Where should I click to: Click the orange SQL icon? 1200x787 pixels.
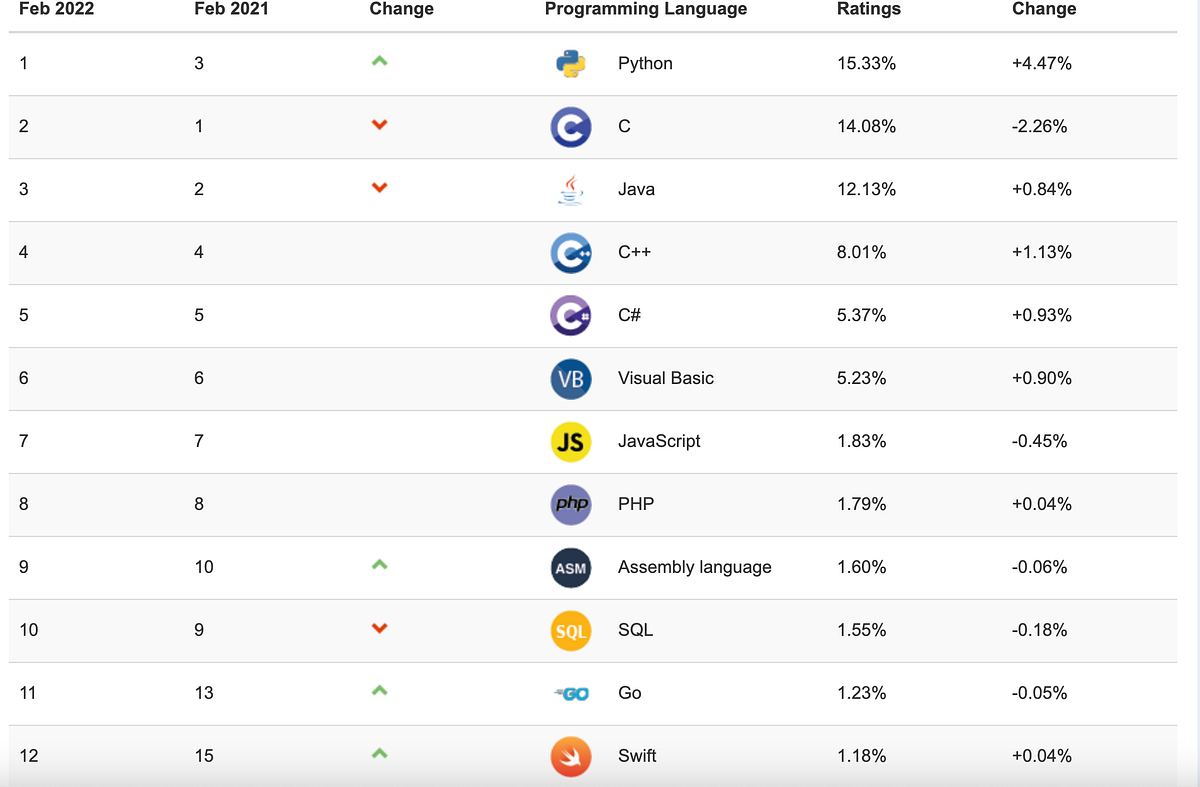[571, 630]
